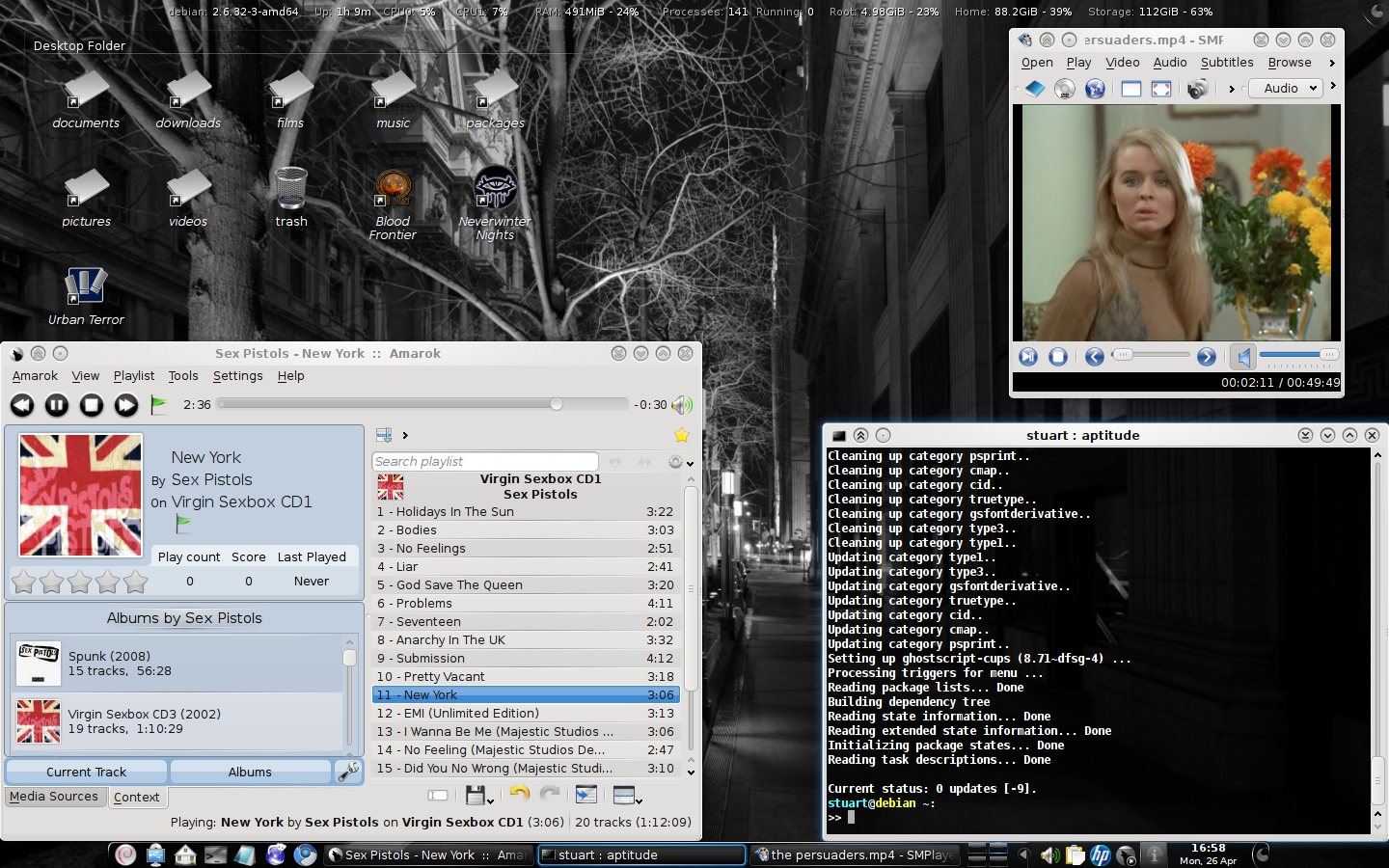The width and height of the screenshot is (1389, 868).
Task: Stop the video in SMPlayer
Action: click(1058, 357)
